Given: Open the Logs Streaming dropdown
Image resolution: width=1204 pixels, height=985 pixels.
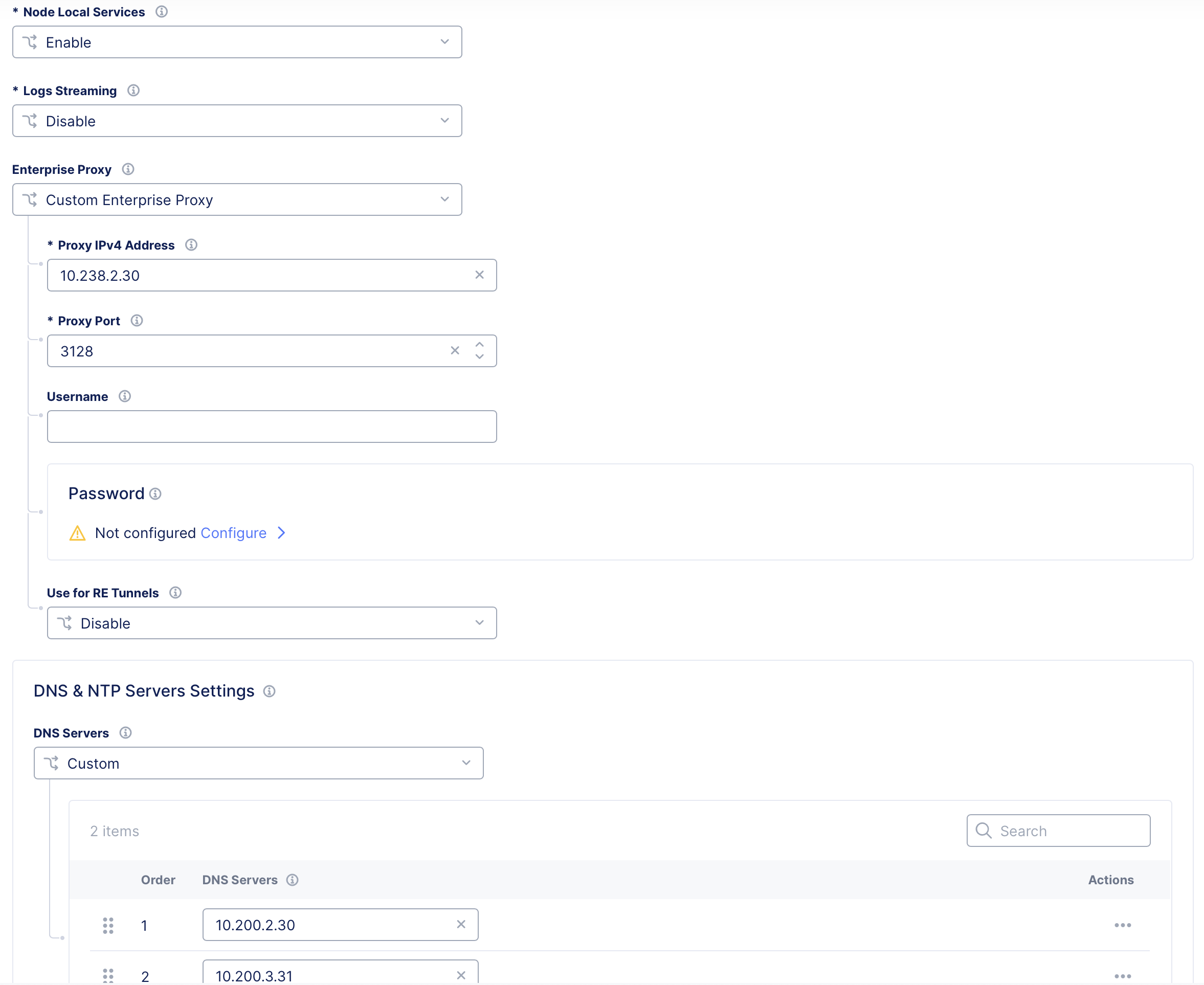Looking at the screenshot, I should (x=237, y=121).
